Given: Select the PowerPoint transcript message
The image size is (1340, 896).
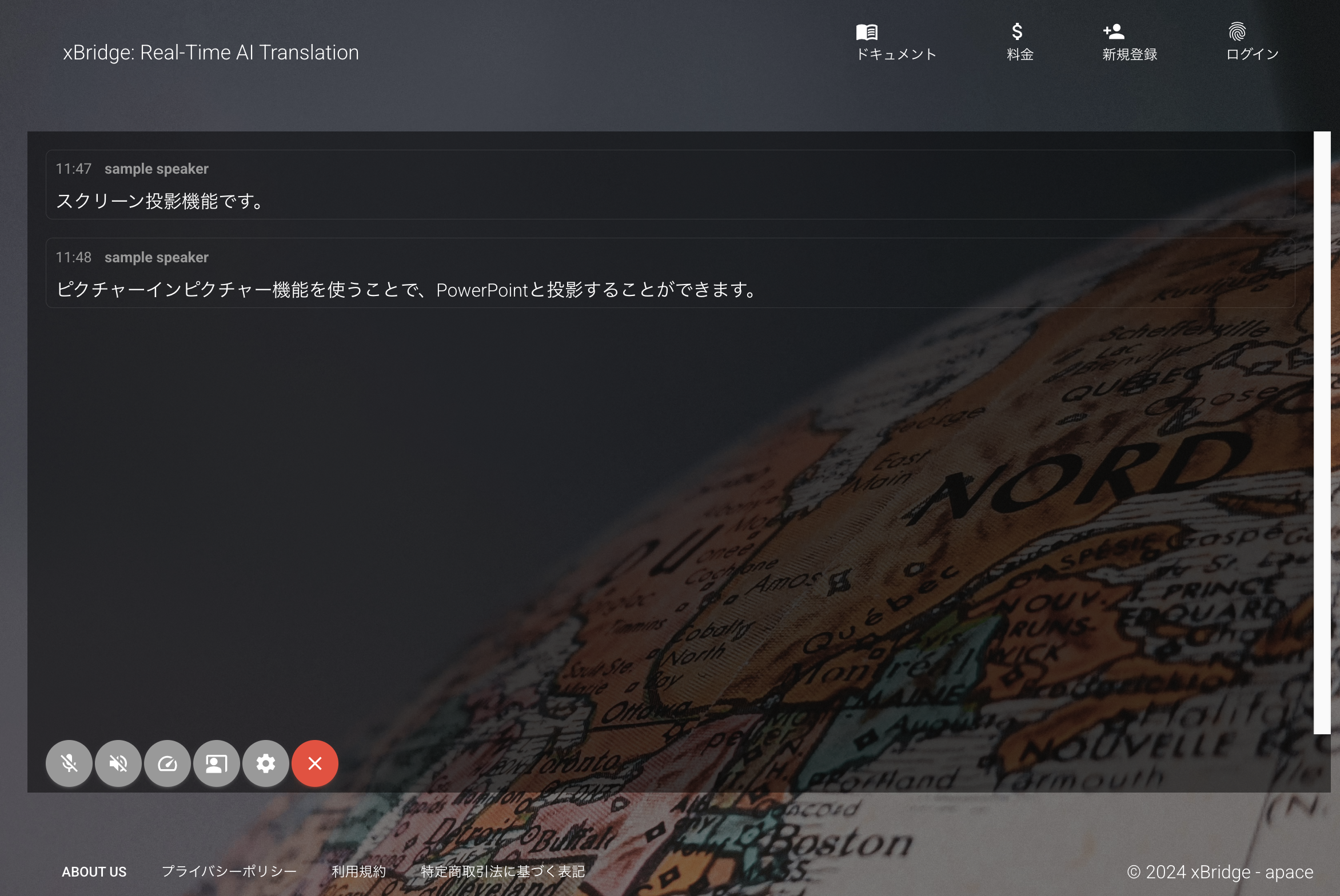Looking at the screenshot, I should (407, 290).
